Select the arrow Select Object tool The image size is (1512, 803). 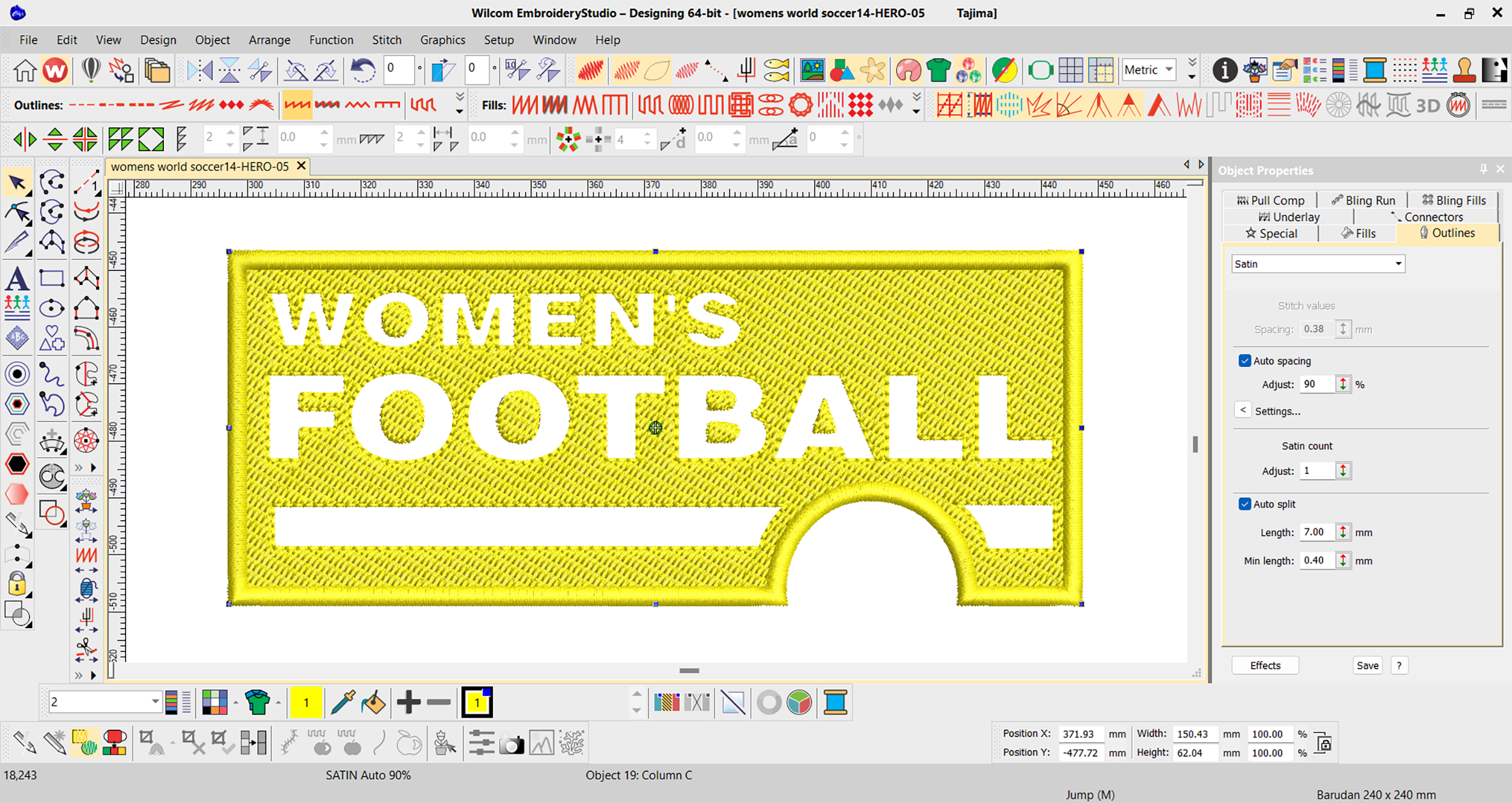17,183
